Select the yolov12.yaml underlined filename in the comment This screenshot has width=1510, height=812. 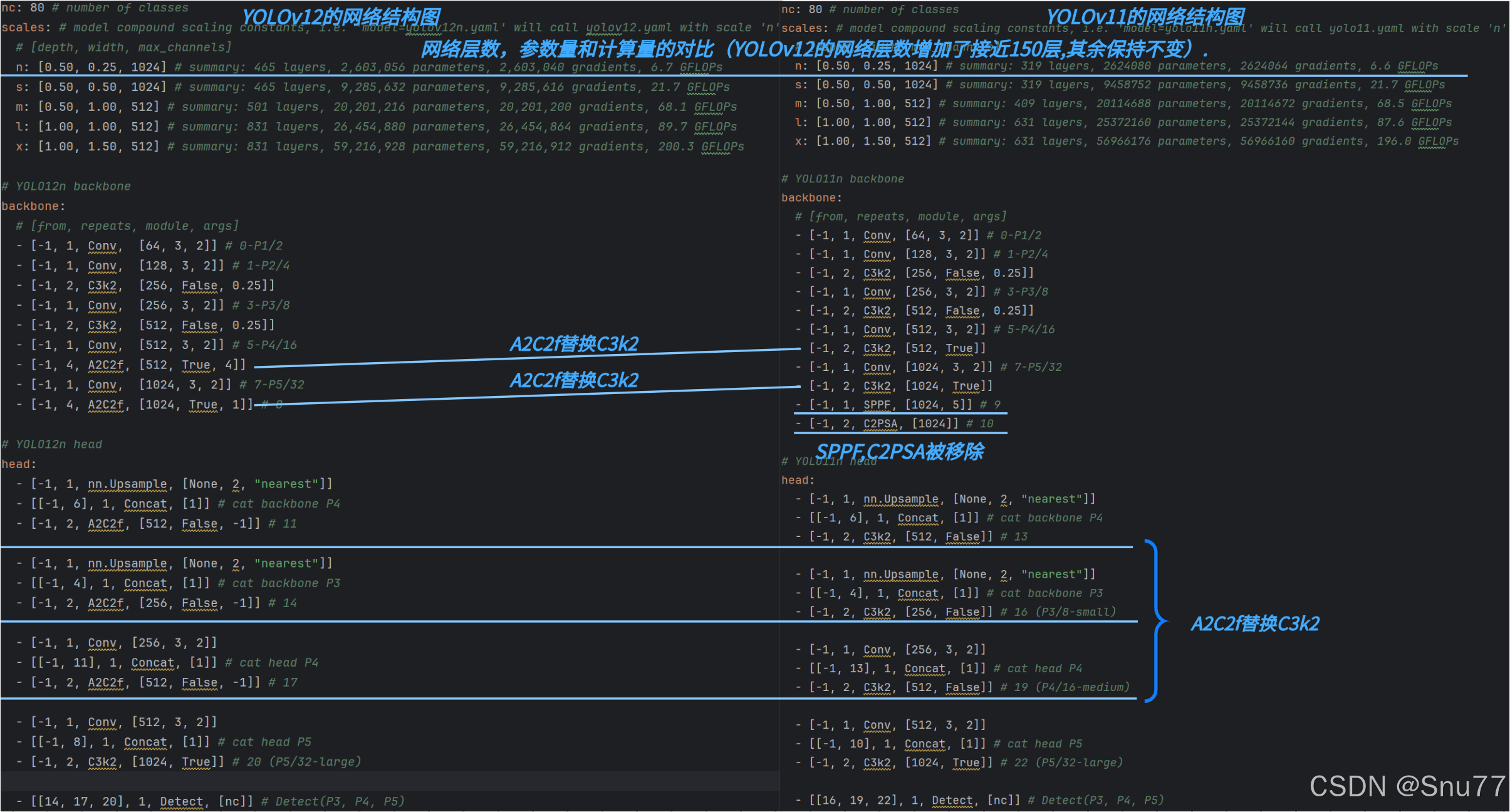[628, 28]
